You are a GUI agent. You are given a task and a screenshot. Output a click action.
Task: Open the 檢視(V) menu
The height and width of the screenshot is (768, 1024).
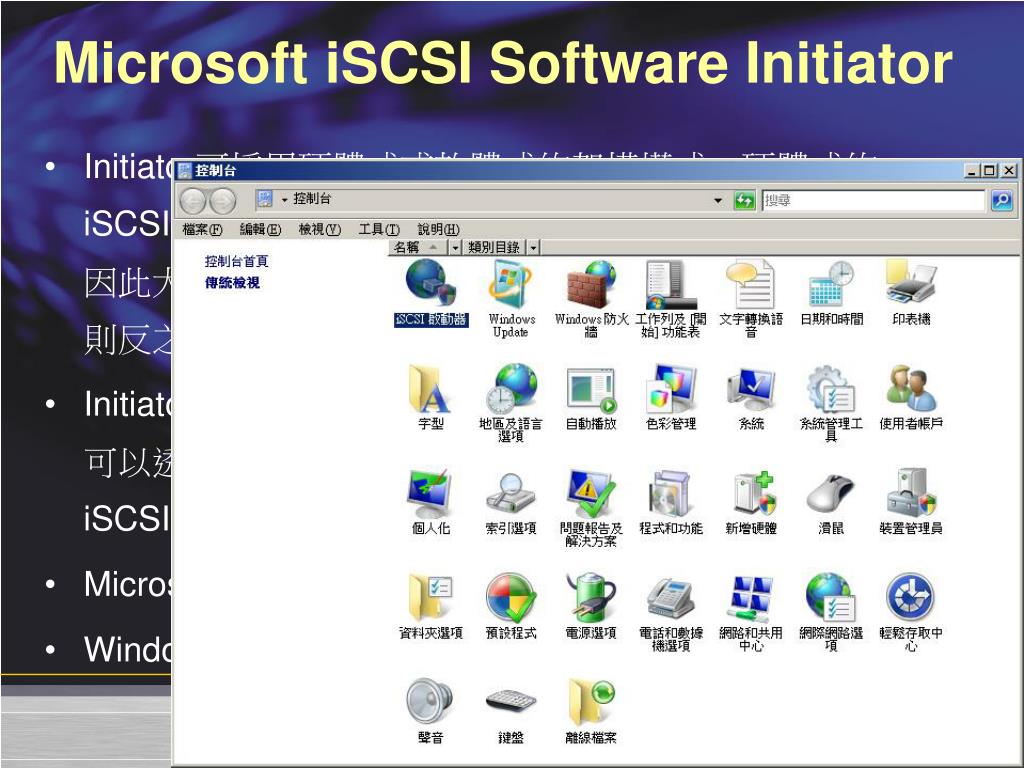click(x=319, y=229)
